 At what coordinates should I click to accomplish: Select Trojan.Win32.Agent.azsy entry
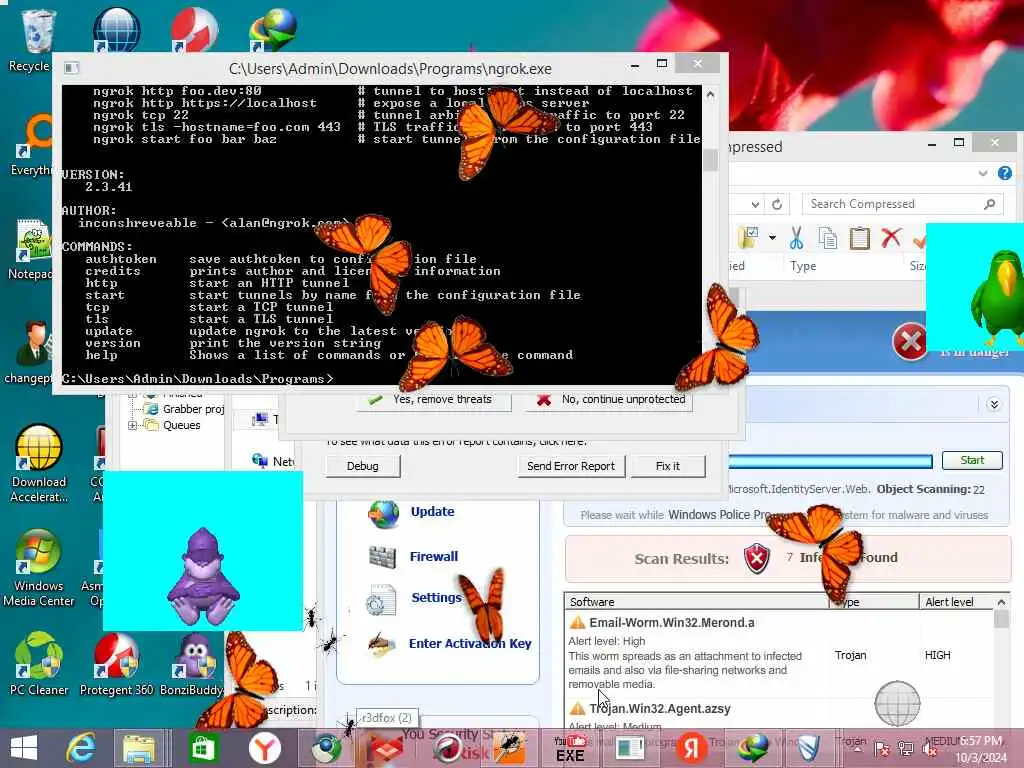click(x=660, y=709)
